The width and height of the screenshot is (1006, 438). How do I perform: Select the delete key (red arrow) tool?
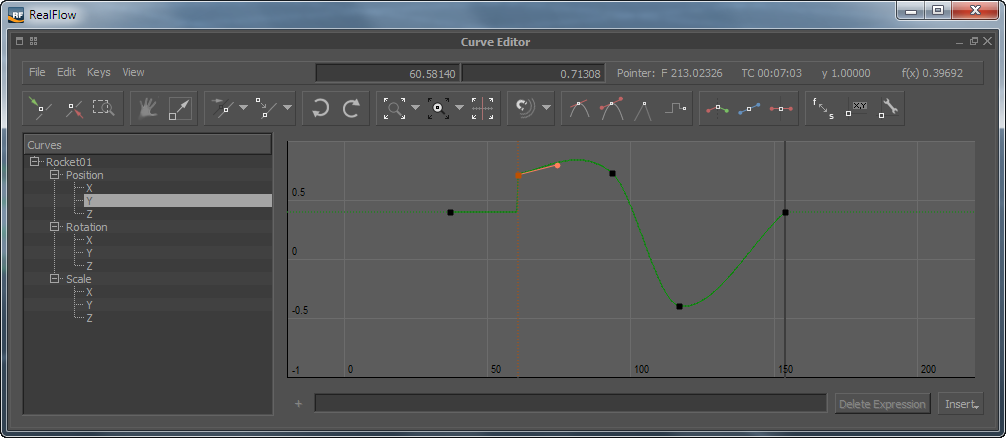pyautogui.click(x=73, y=108)
